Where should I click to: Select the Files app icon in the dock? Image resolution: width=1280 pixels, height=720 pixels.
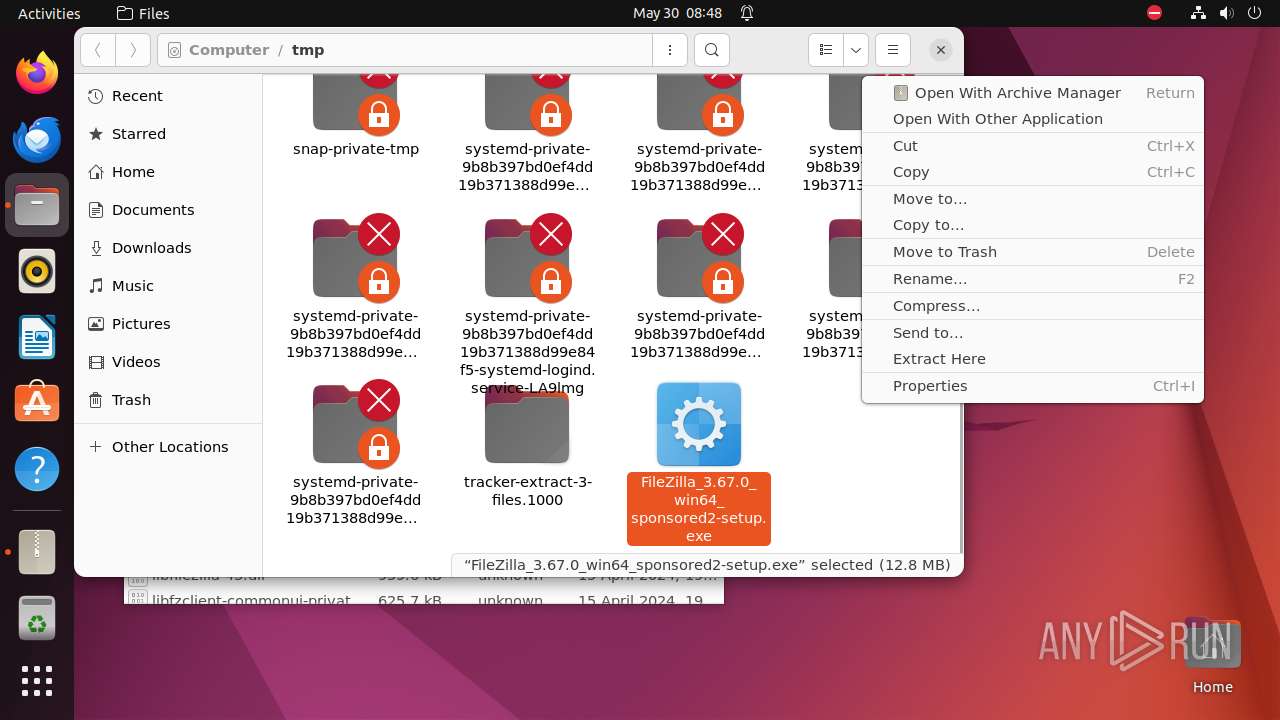[37, 205]
